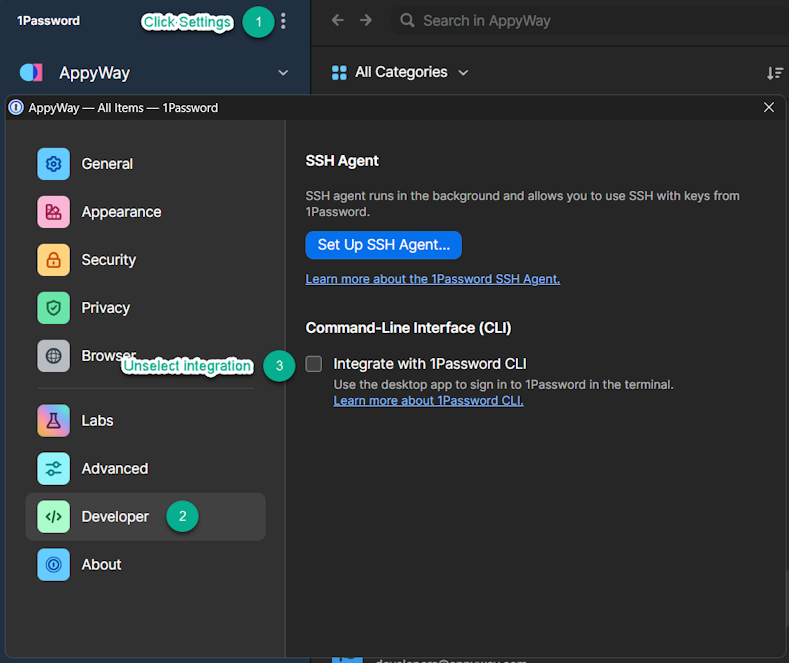Open General settings tab
The image size is (789, 663).
click(x=145, y=164)
